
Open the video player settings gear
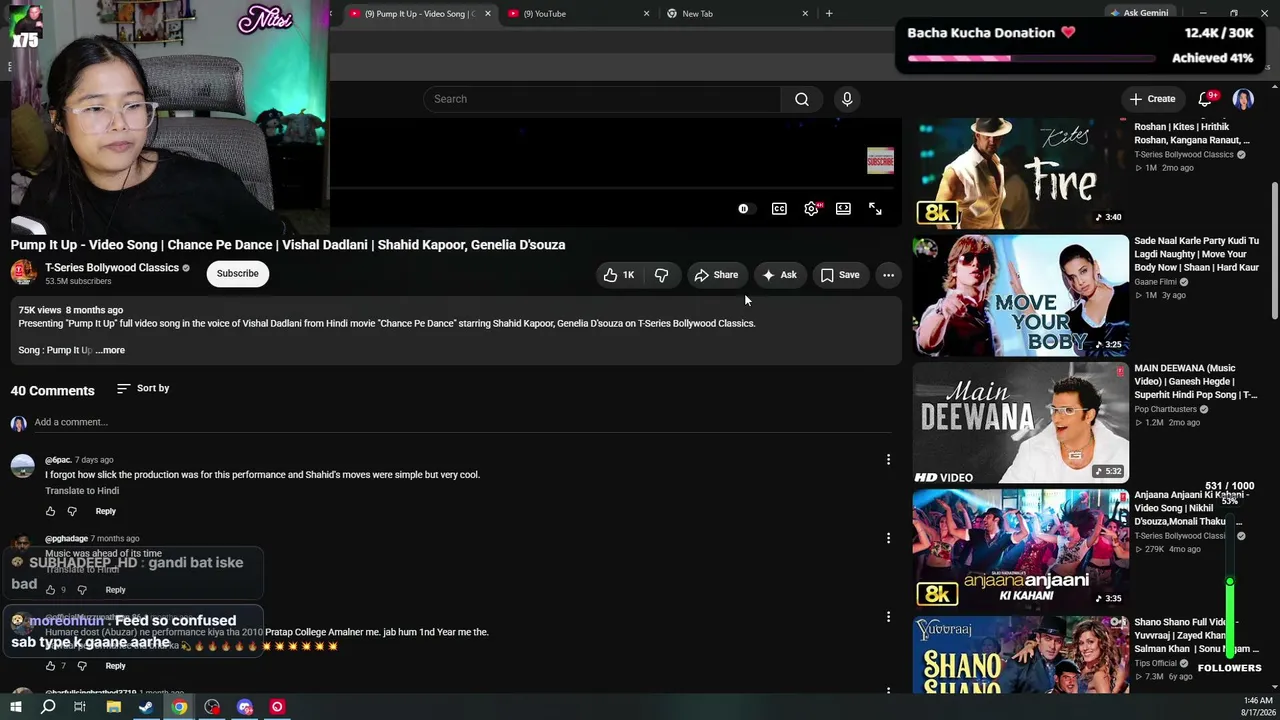pos(812,209)
